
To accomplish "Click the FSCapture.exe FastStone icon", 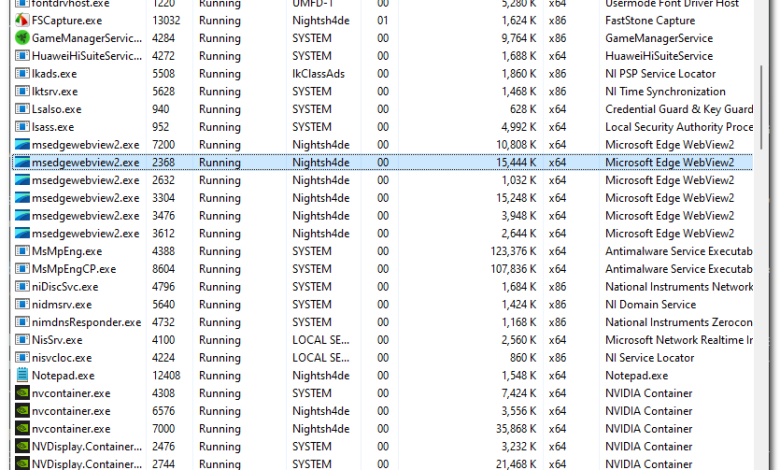I will click(x=22, y=20).
